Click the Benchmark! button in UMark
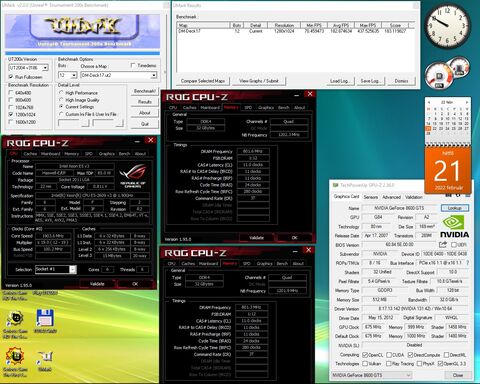The height and width of the screenshot is (384, 480). pyautogui.click(x=145, y=91)
